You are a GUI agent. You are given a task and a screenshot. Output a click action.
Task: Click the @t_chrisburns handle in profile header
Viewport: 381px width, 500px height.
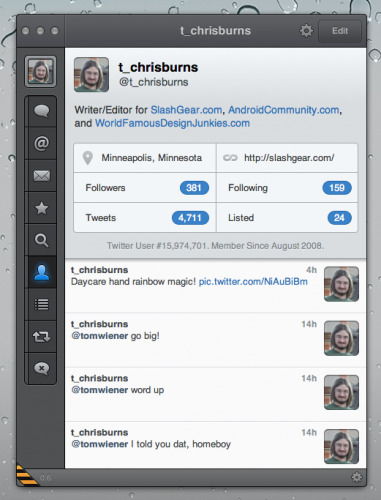[154, 82]
